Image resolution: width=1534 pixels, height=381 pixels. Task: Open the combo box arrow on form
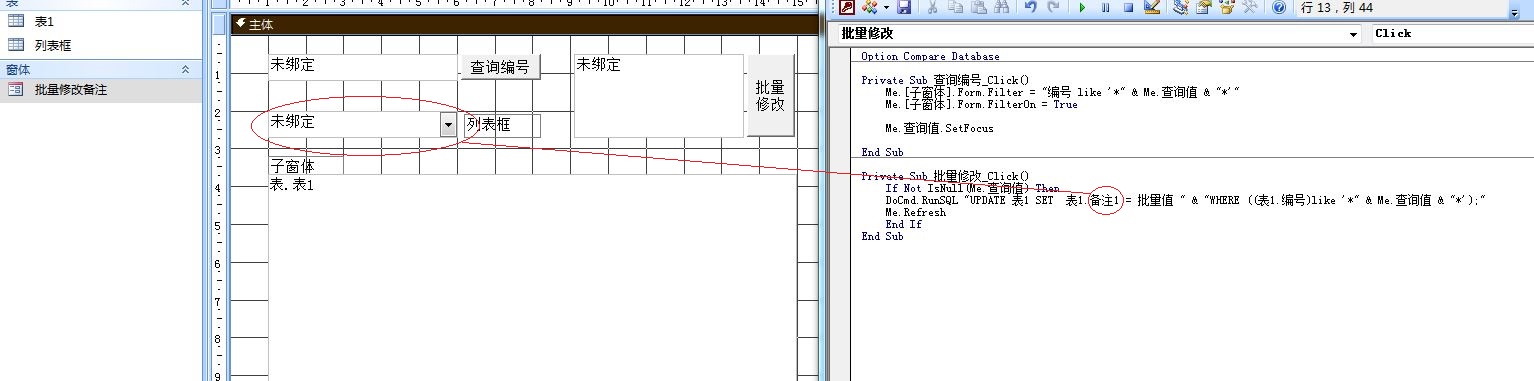pos(449,123)
